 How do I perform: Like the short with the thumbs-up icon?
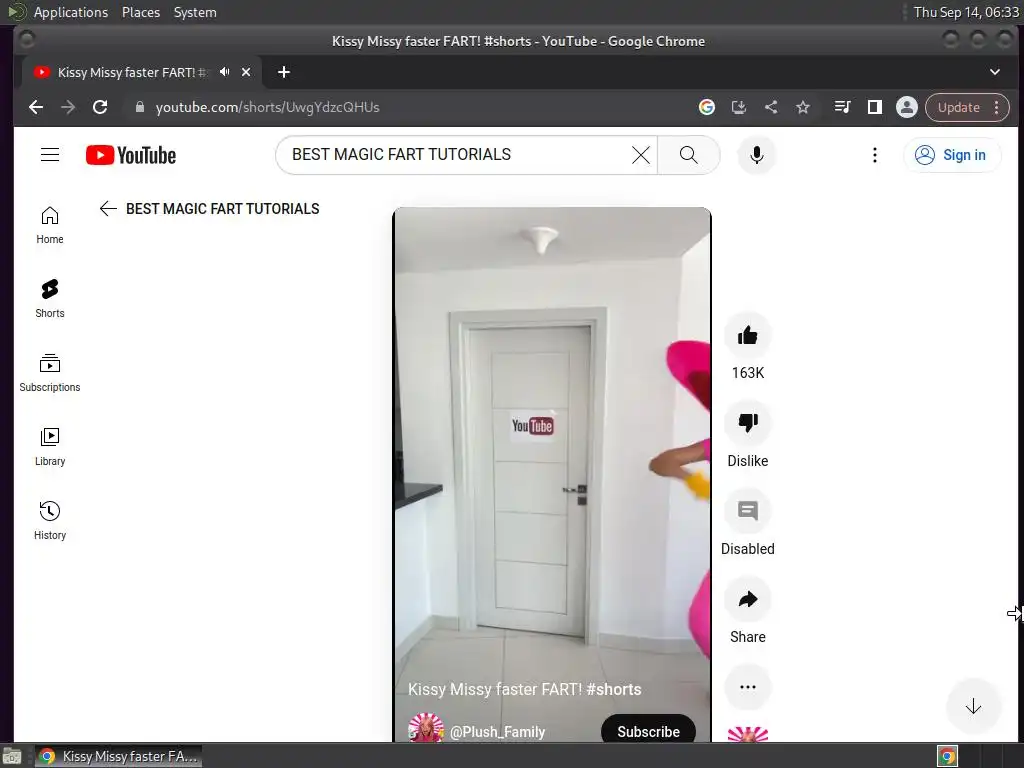pos(748,336)
